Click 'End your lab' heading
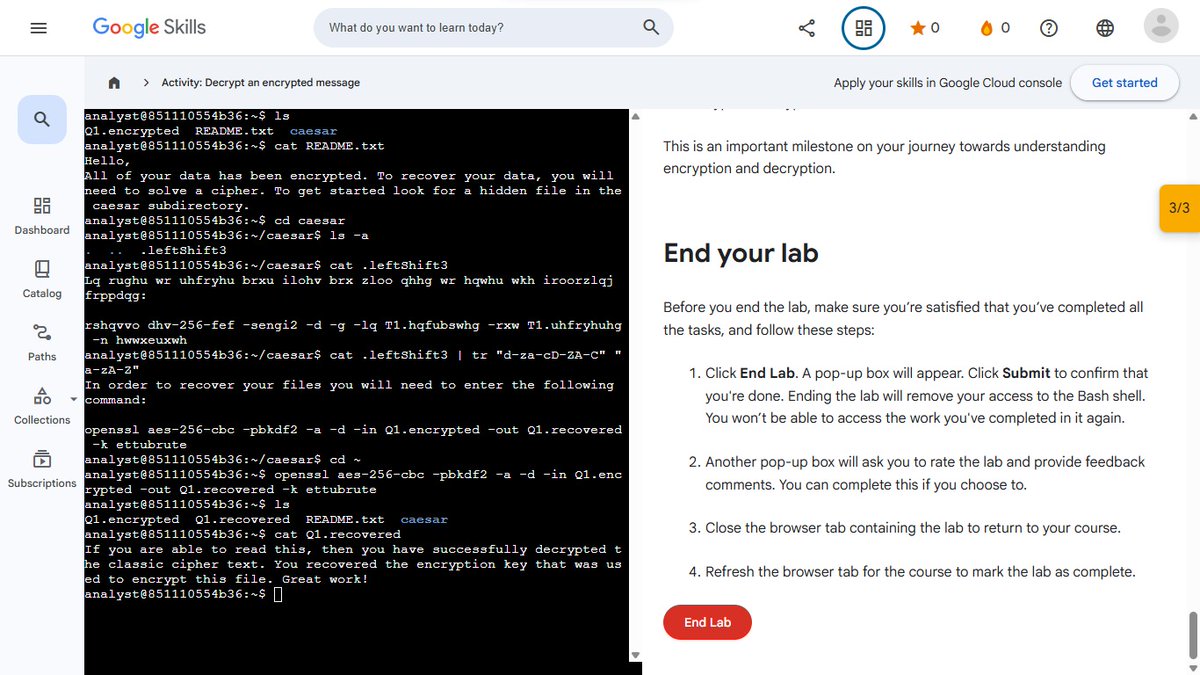1200x675 pixels. pyautogui.click(x=741, y=253)
